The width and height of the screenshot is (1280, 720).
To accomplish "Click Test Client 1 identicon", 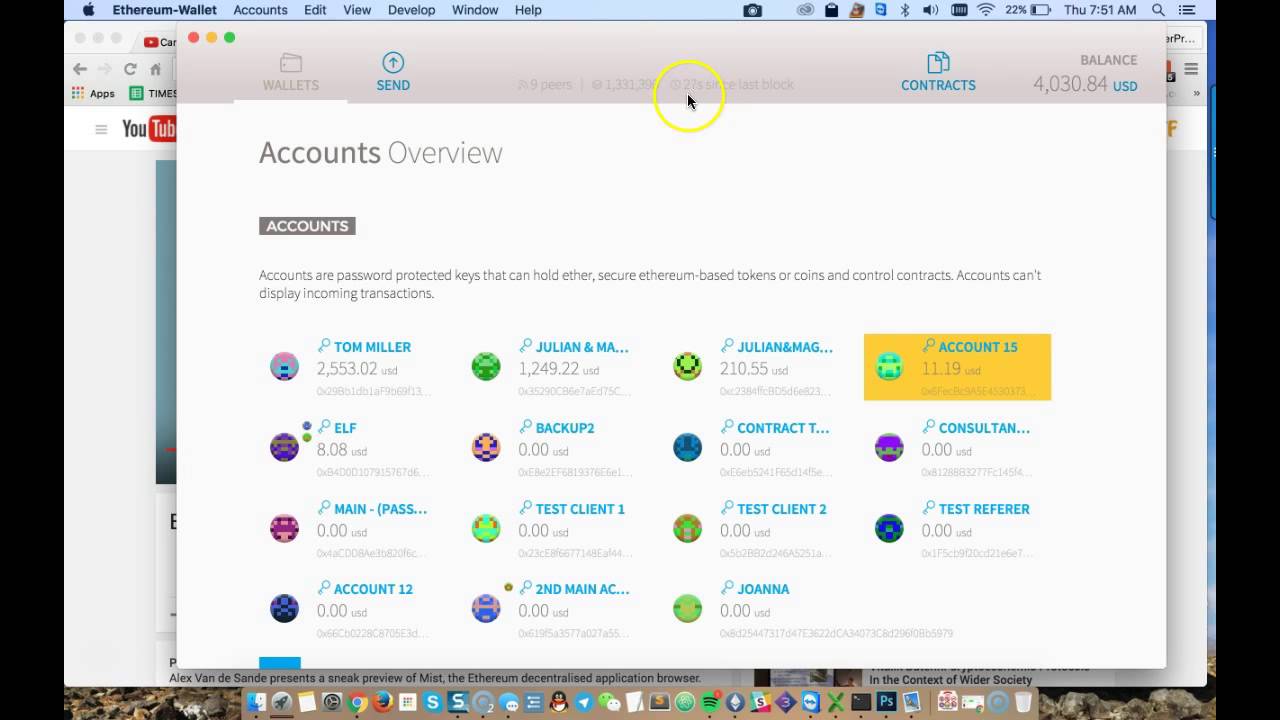I will coord(486,528).
